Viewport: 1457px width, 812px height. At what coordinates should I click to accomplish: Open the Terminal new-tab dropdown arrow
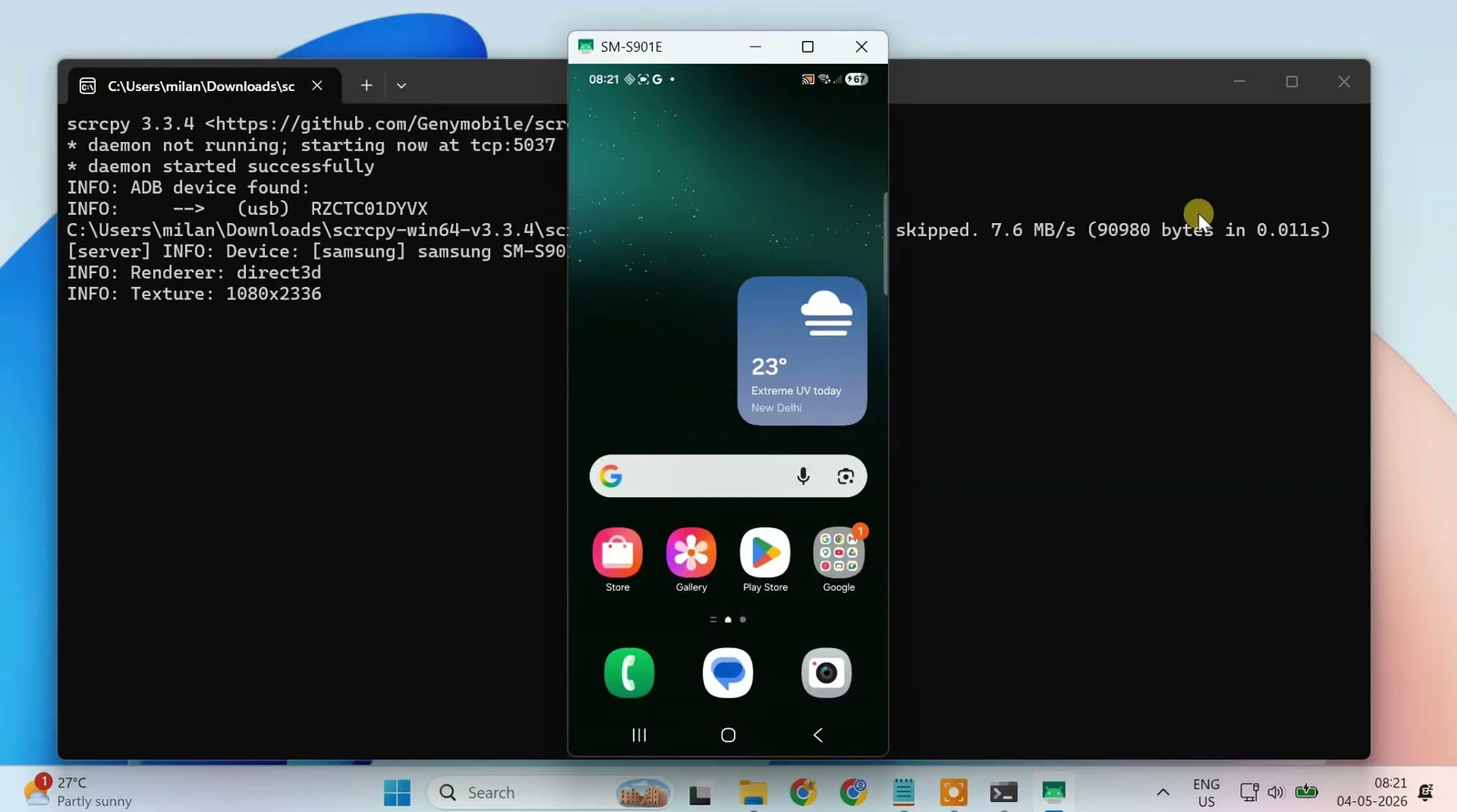[x=402, y=86]
